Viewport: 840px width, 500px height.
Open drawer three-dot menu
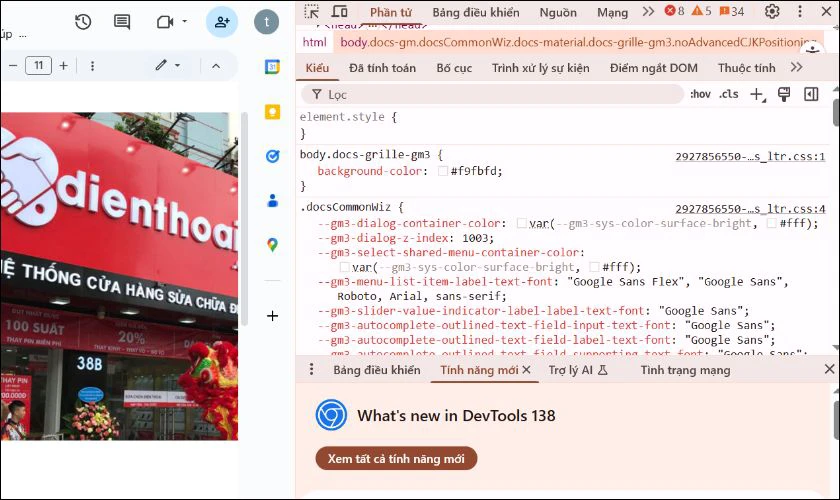click(311, 369)
